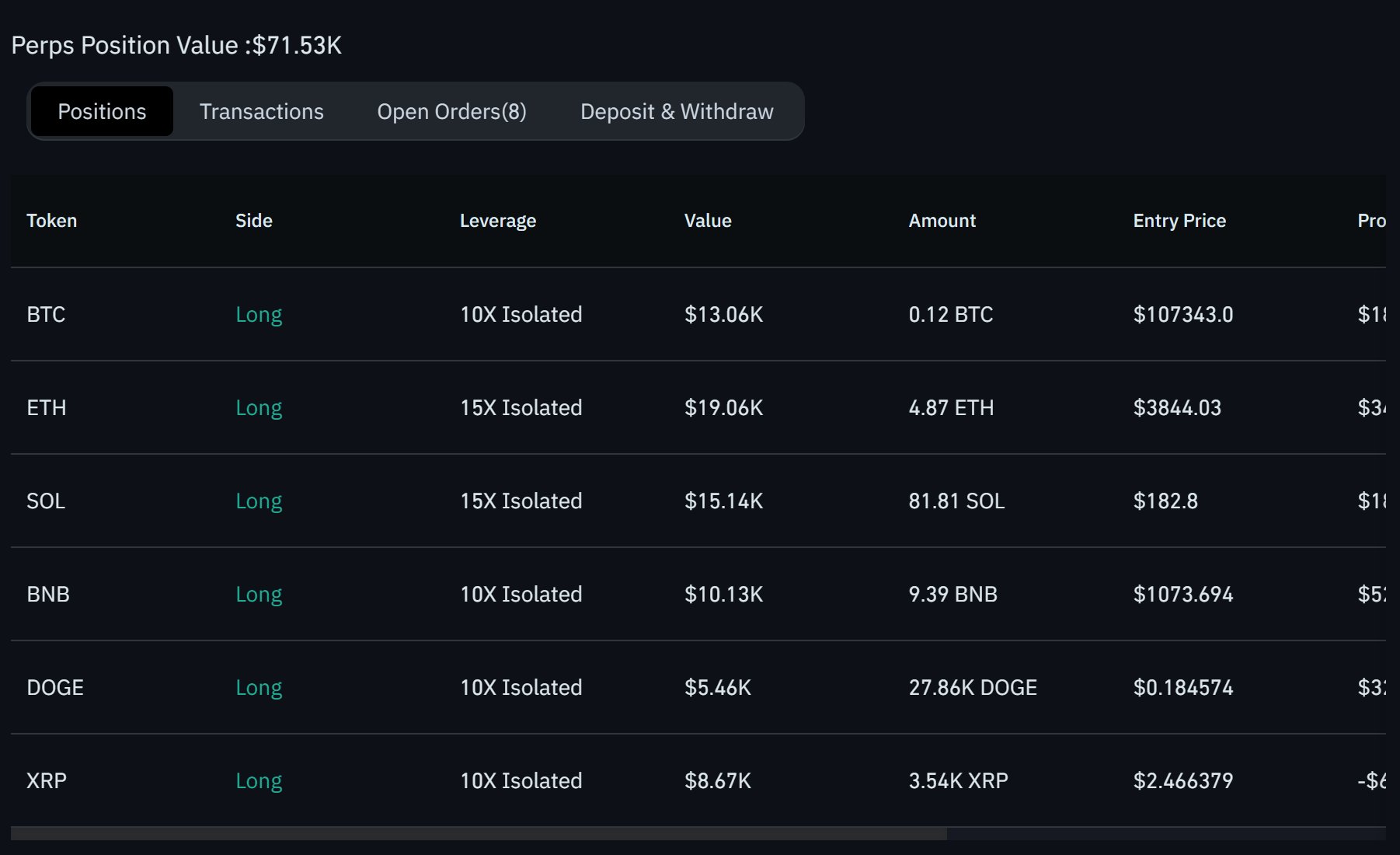This screenshot has height=855, width=1400.
Task: Click the Perps Position Value heading
Action: [176, 45]
